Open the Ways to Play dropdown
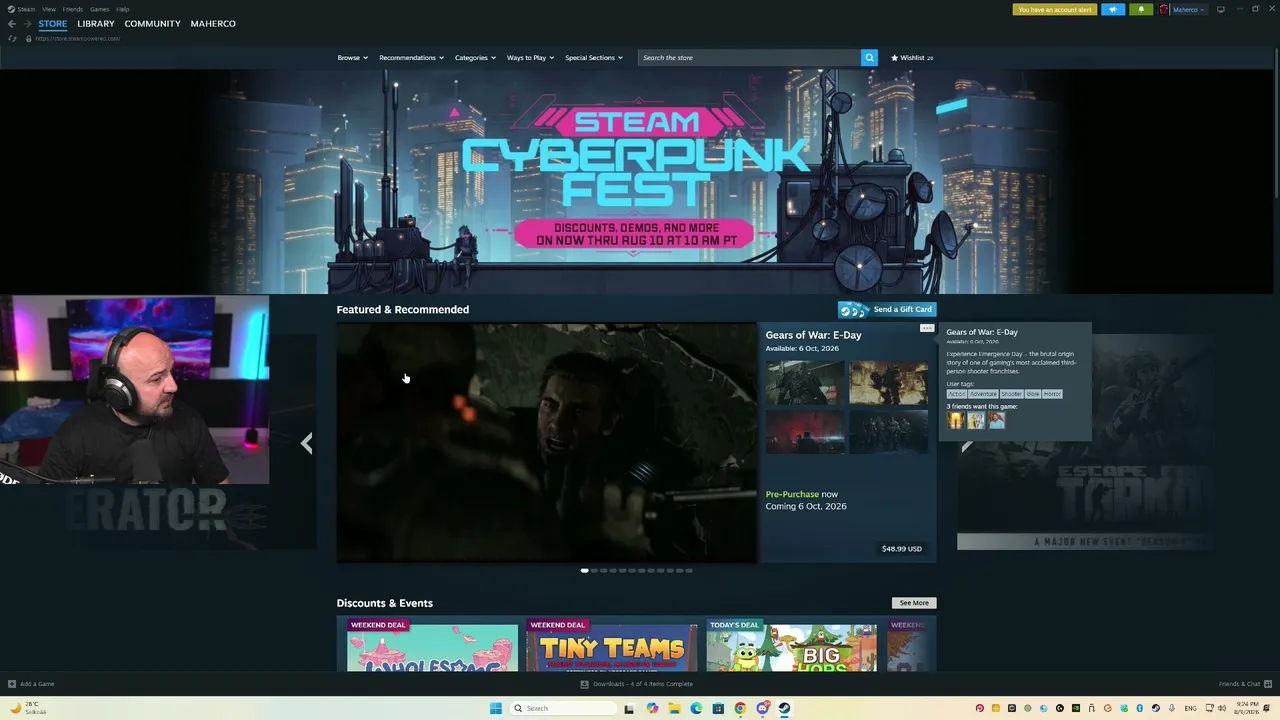1280x720 pixels. pos(531,58)
